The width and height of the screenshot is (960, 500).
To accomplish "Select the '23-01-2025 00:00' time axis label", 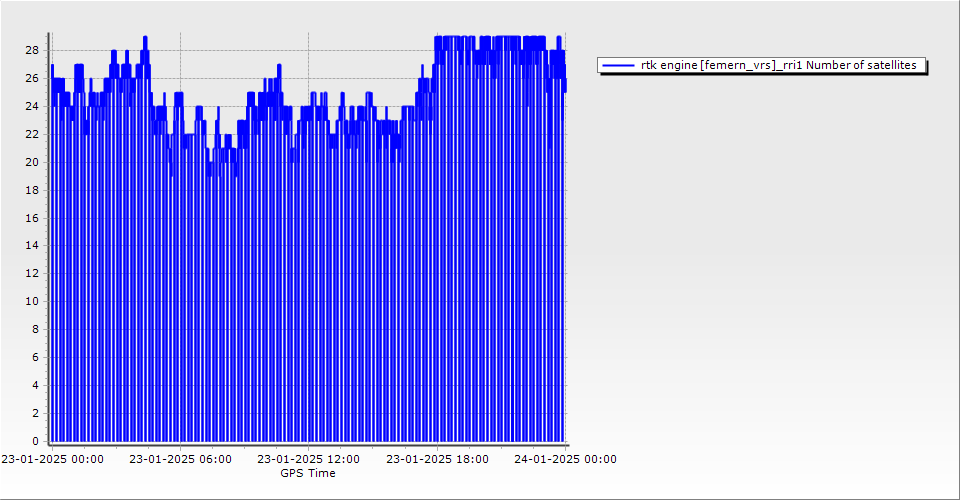I will (x=52, y=459).
